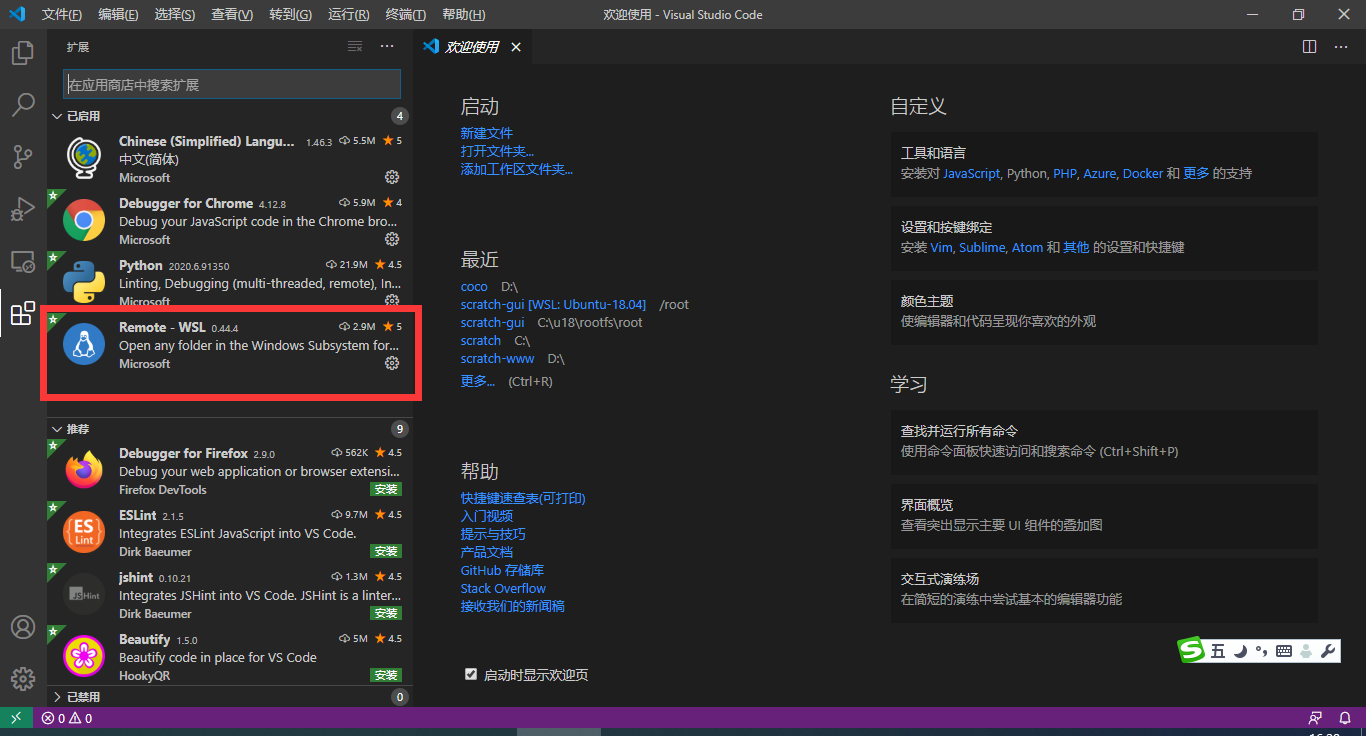Screen dimensions: 1366x736
Task: Click the 新建文件 link under 启动
Action: pyautogui.click(x=486, y=132)
